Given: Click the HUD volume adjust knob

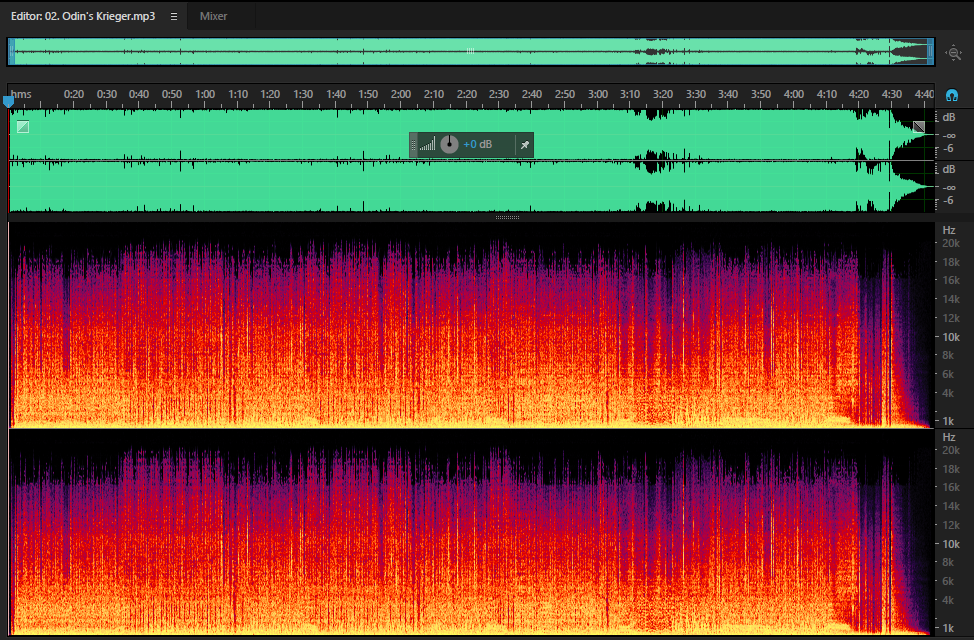Looking at the screenshot, I should point(449,144).
